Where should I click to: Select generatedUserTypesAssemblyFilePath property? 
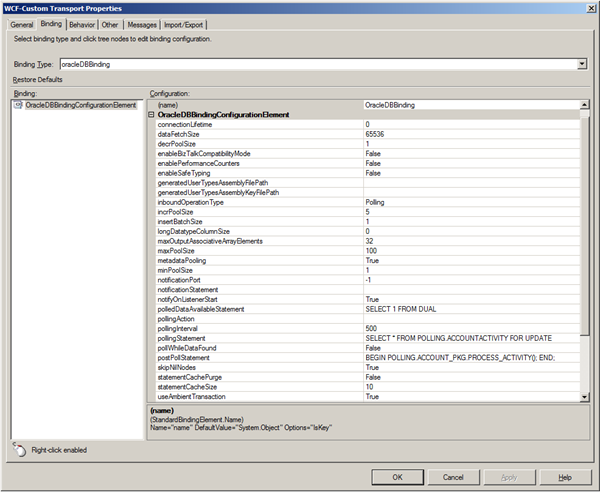(x=368, y=183)
